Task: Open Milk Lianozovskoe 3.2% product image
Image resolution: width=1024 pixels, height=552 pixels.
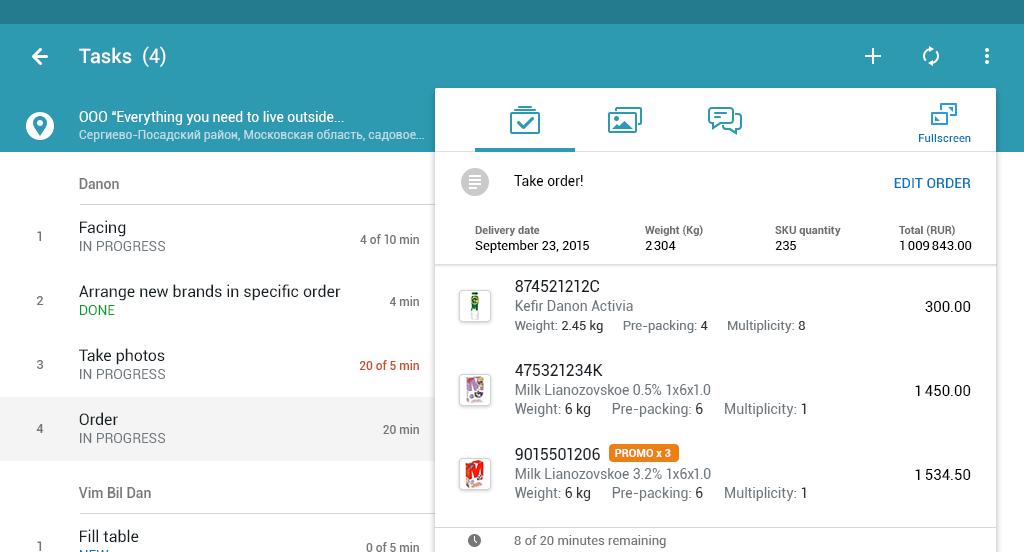Action: 475,474
